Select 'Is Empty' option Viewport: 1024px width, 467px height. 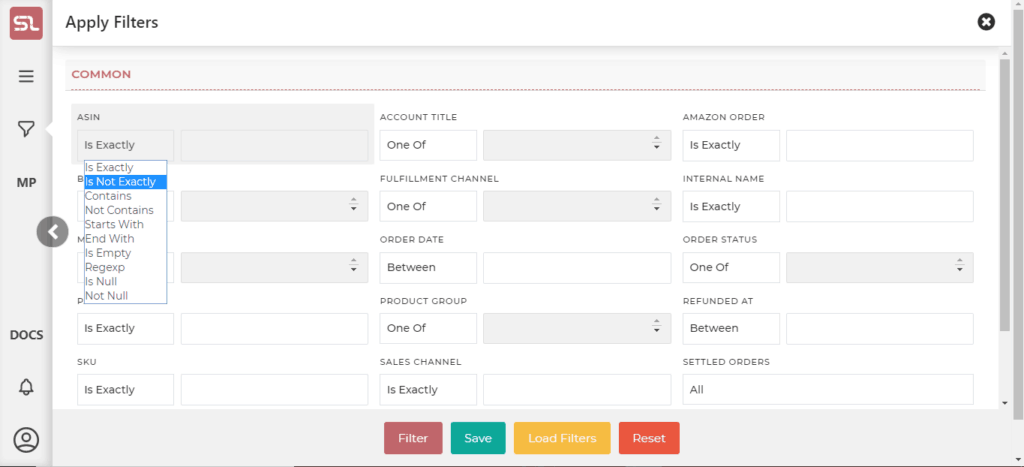(125, 253)
